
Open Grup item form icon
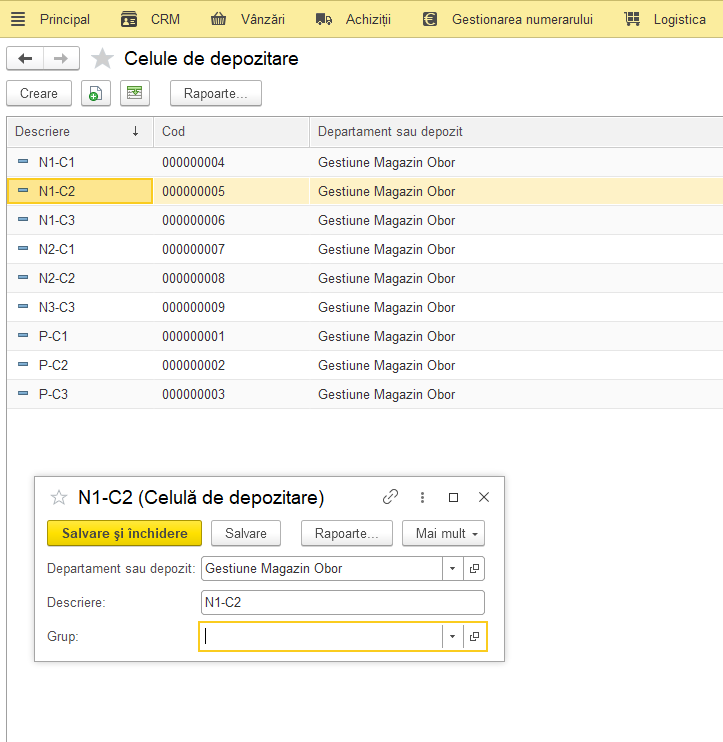474,636
